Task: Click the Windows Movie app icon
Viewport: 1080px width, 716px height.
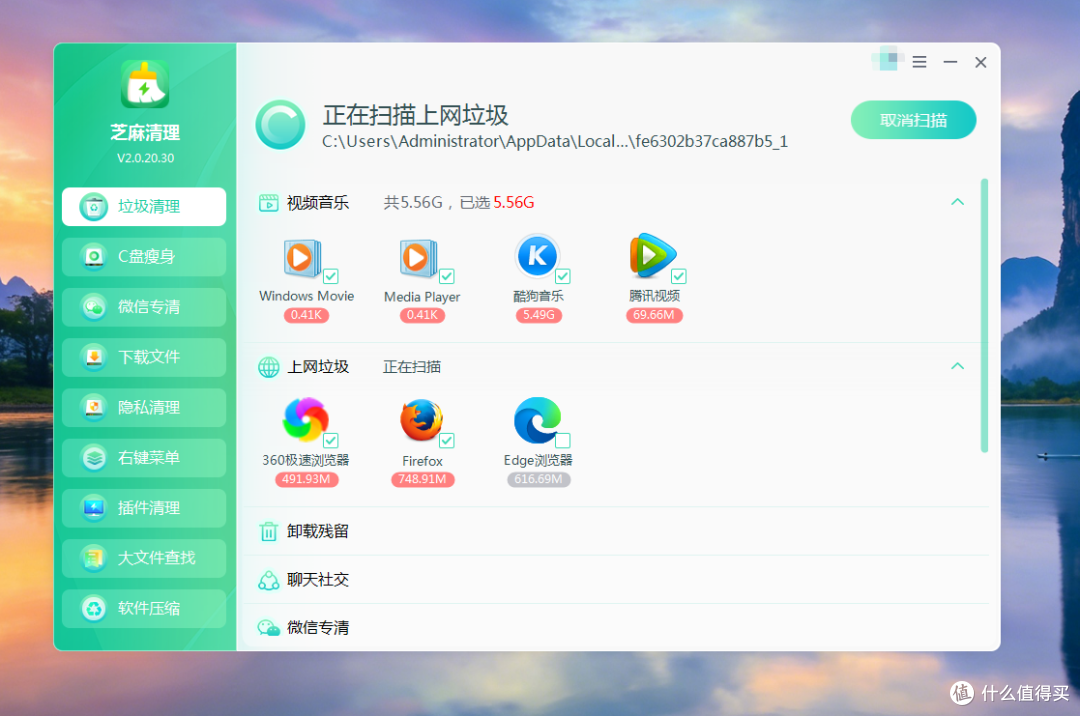Action: point(302,258)
